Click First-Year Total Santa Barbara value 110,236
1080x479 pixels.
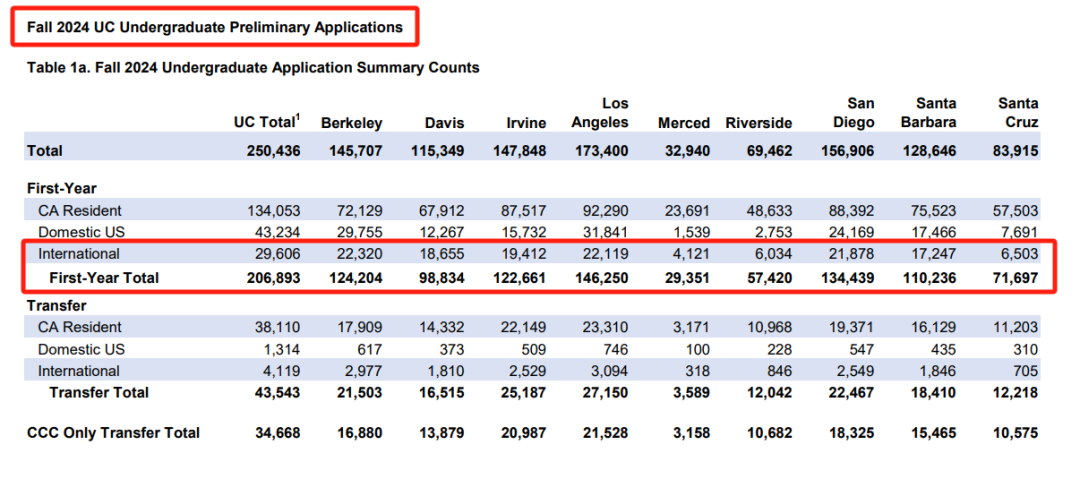click(x=929, y=278)
